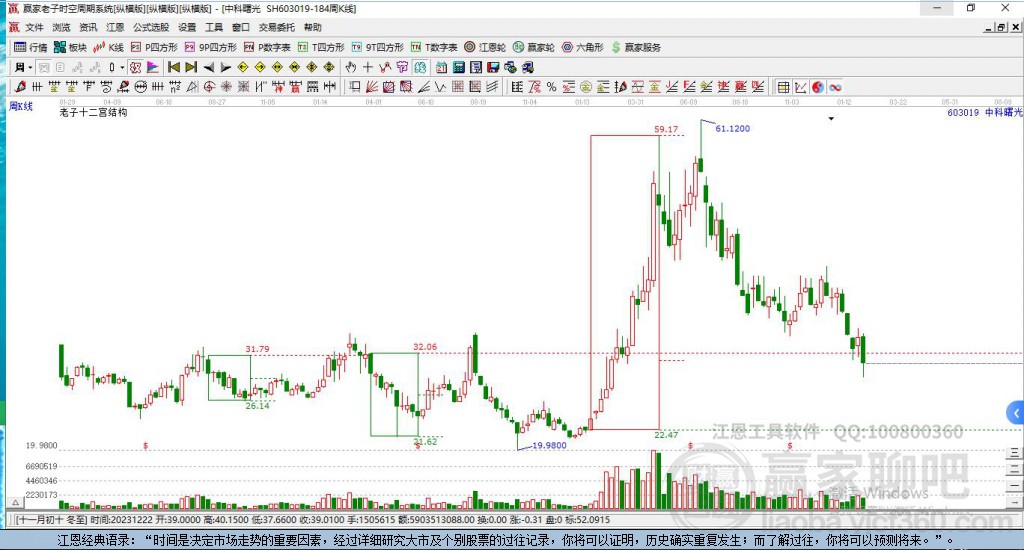Click the infinity loop icon

point(835,87)
